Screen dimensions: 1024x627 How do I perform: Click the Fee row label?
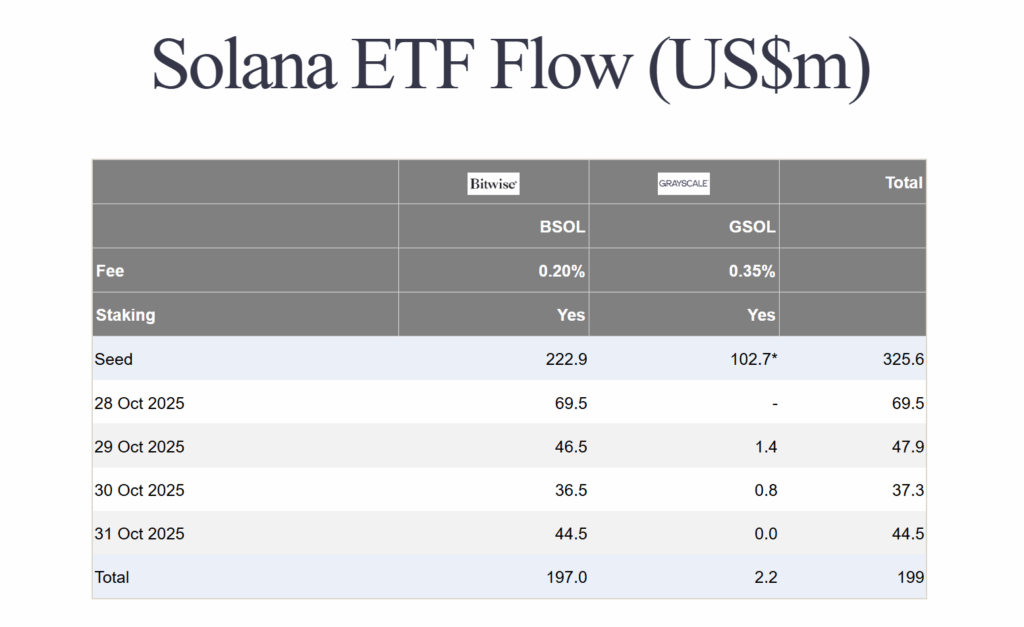(x=110, y=271)
